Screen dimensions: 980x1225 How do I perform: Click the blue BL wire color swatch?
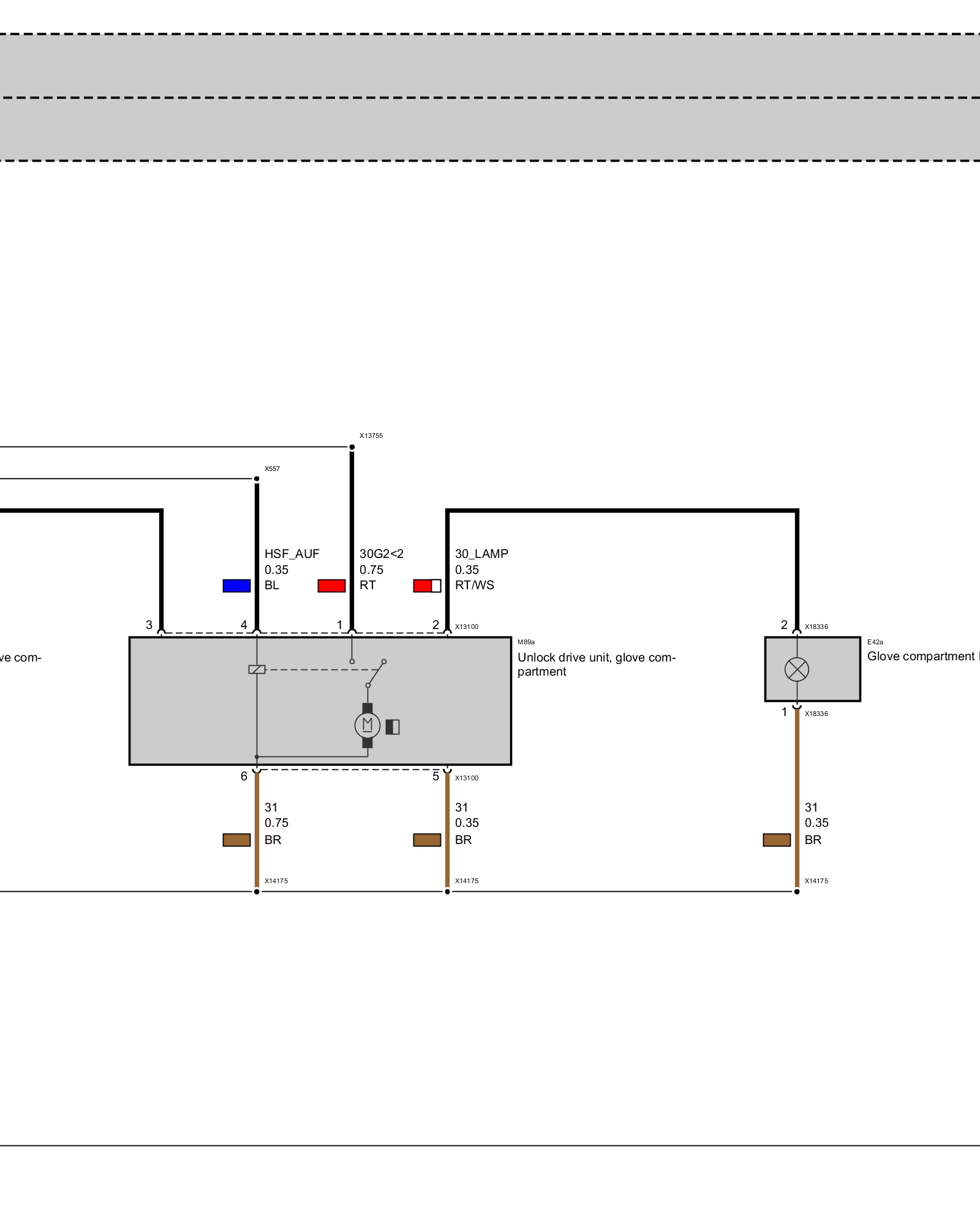[x=236, y=586]
